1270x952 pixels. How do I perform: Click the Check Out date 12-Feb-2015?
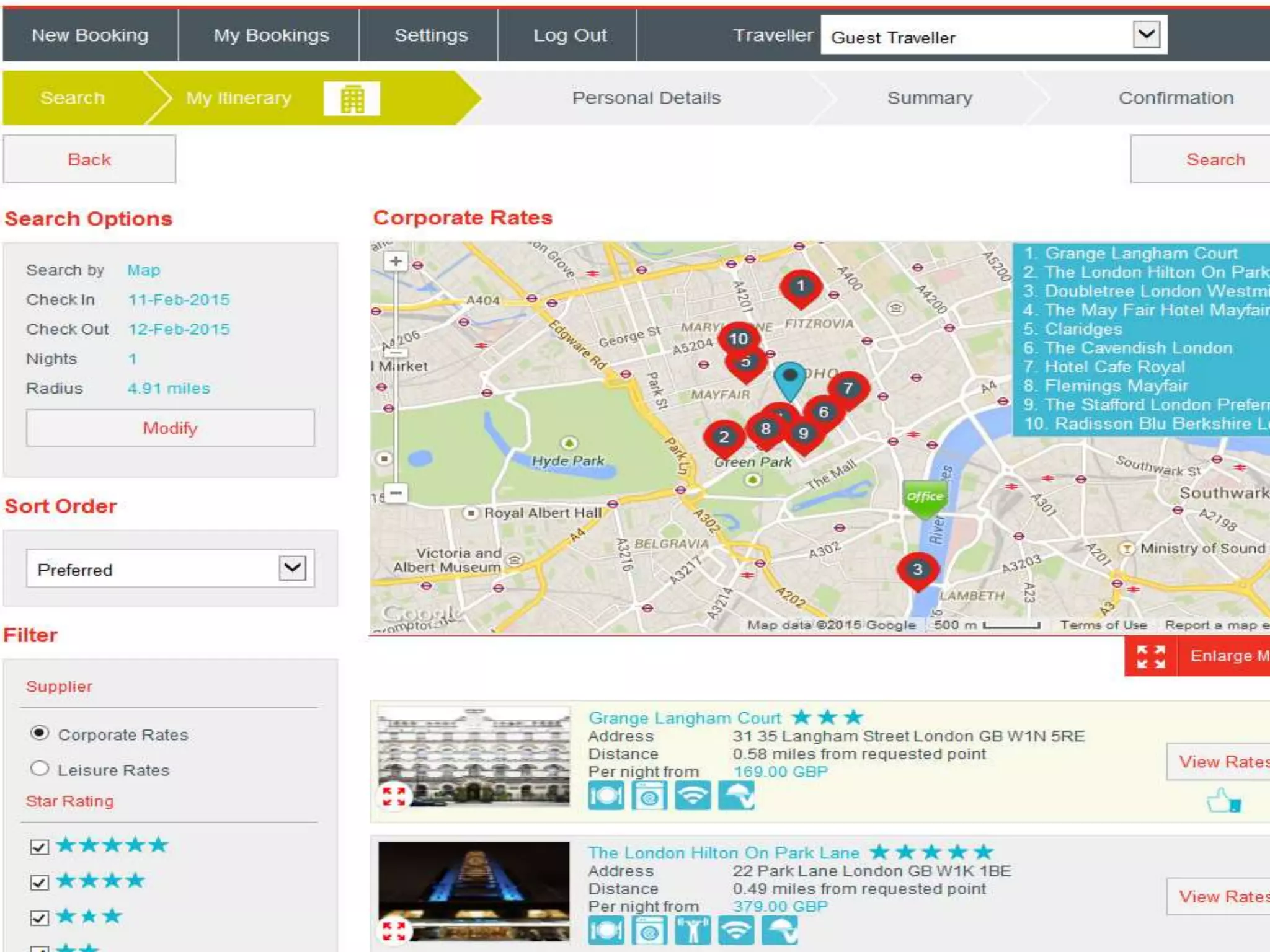(x=179, y=329)
